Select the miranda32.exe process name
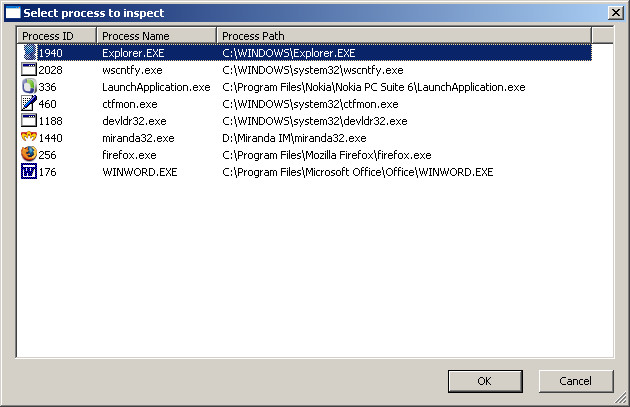The height and width of the screenshot is (407, 630). [138, 138]
